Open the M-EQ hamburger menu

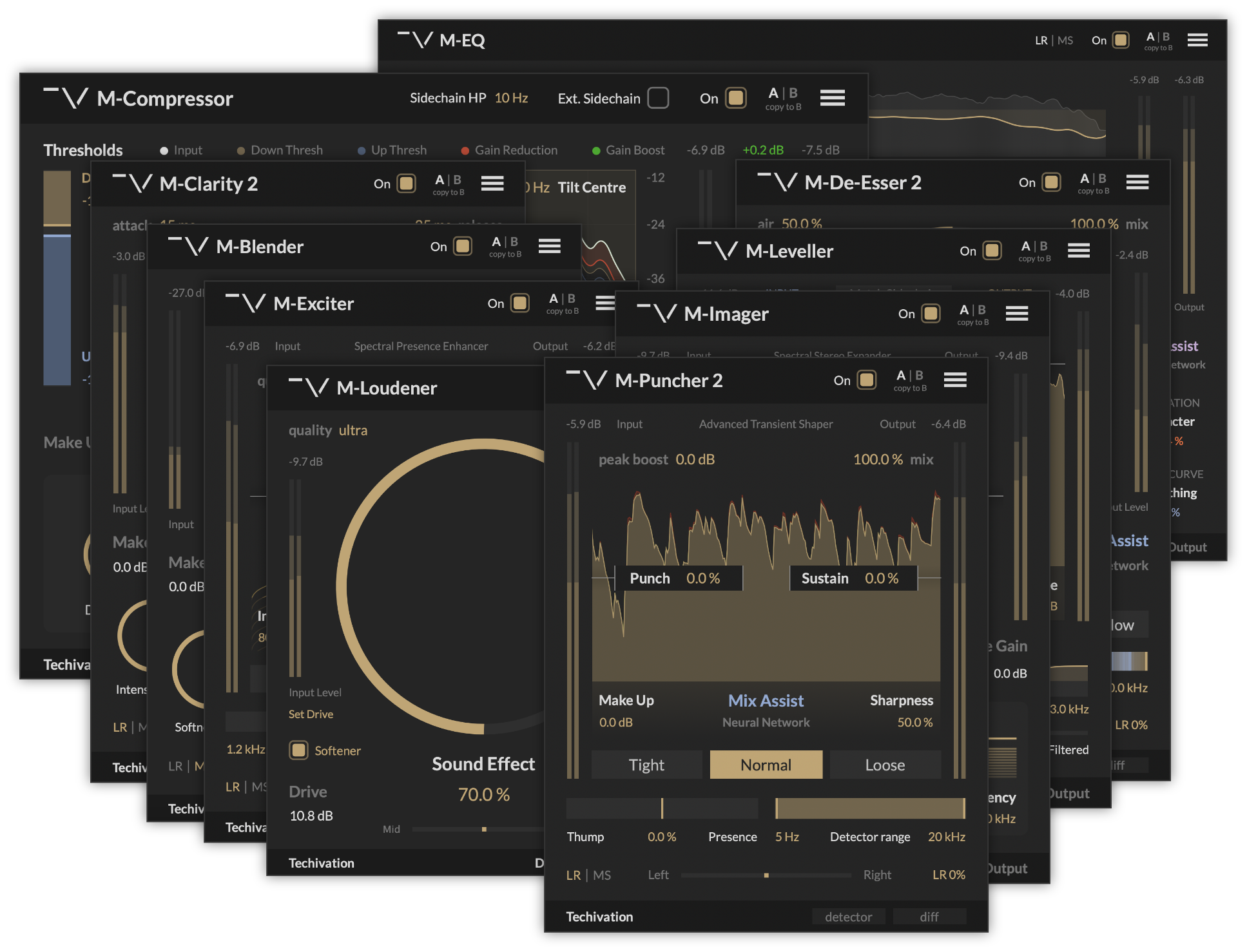click(x=1197, y=40)
